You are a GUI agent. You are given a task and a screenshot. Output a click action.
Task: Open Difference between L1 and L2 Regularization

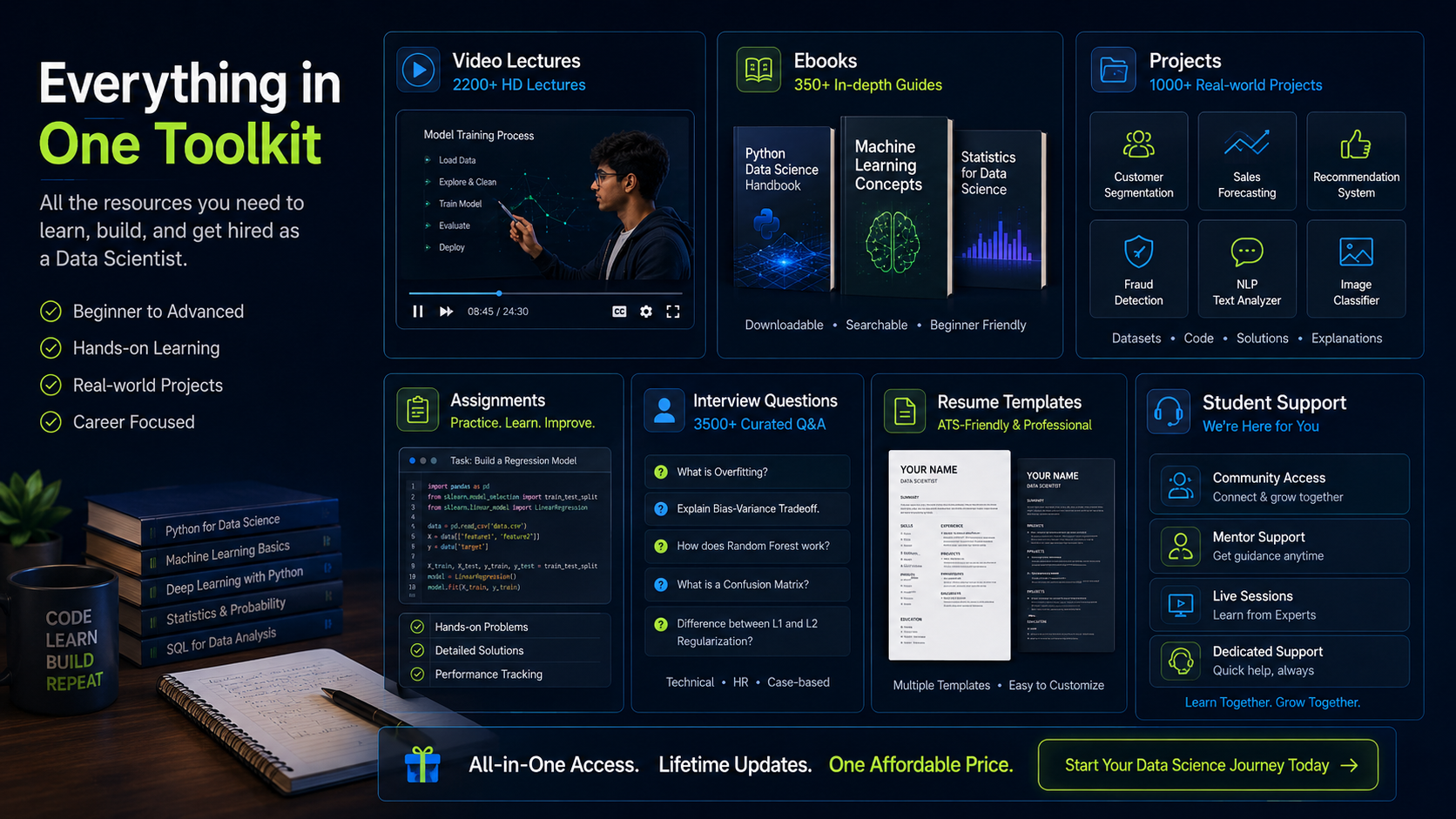click(747, 633)
